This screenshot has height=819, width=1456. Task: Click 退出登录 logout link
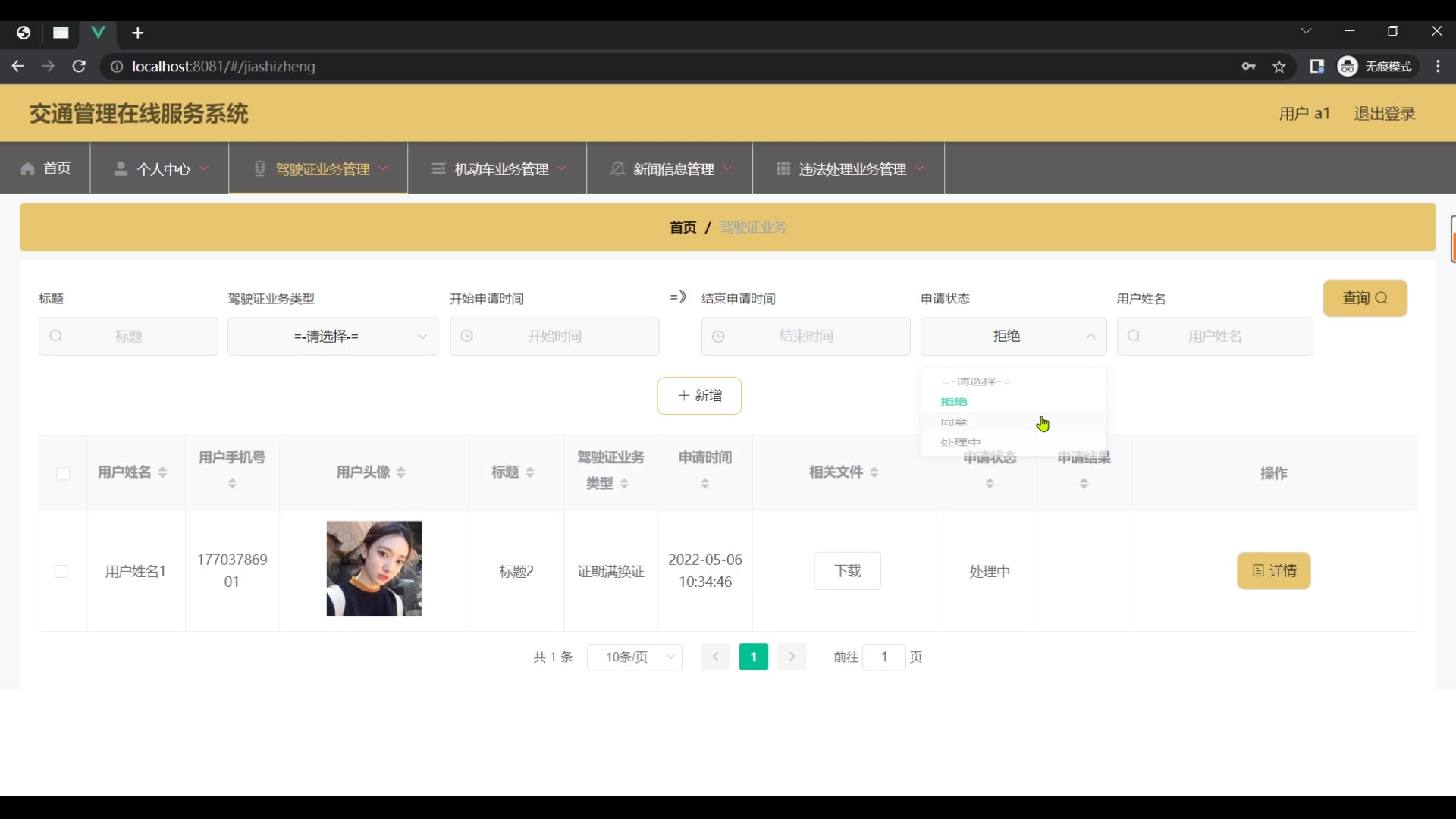point(1384,114)
